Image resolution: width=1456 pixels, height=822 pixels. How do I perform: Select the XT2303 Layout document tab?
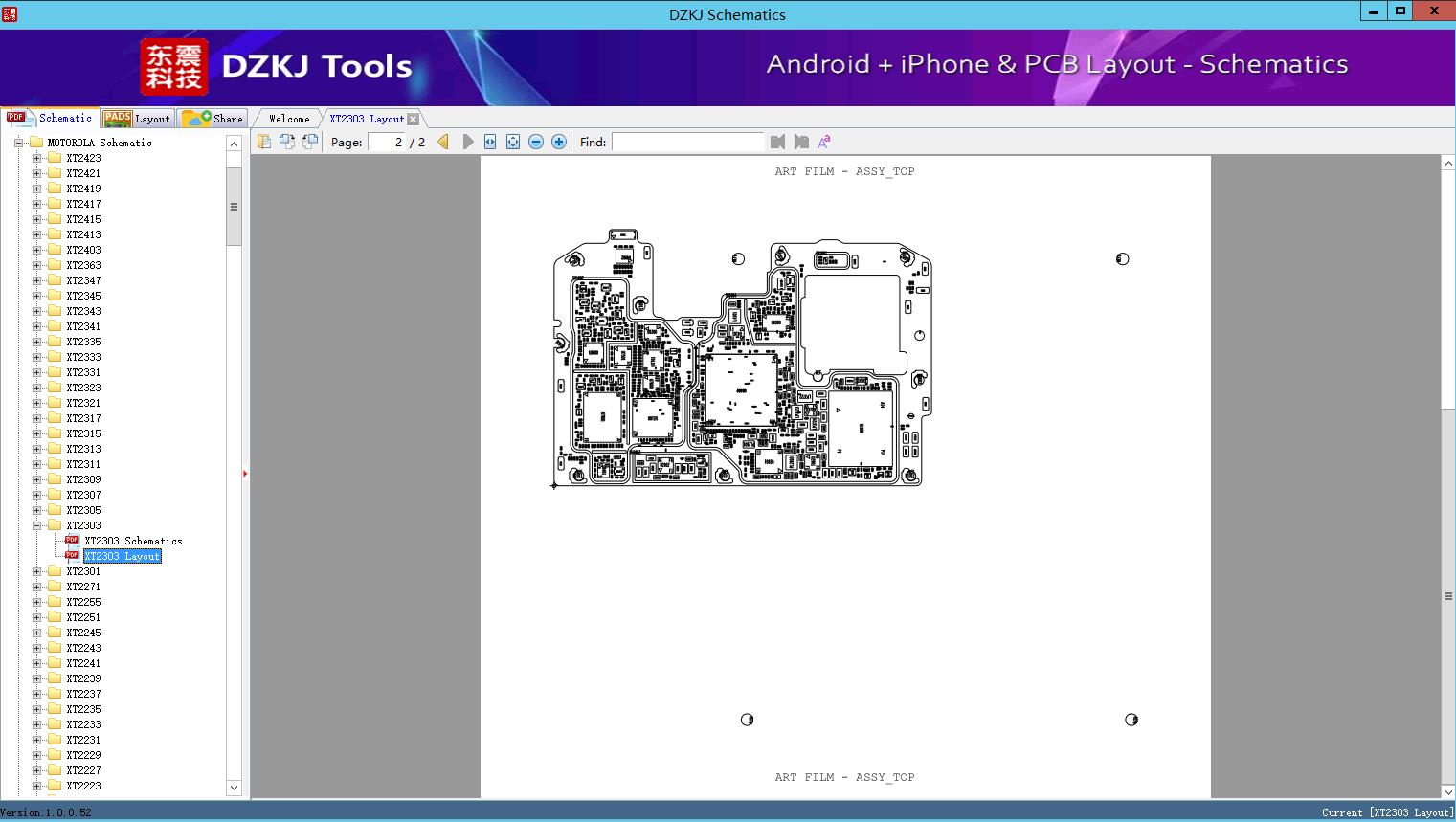(367, 119)
